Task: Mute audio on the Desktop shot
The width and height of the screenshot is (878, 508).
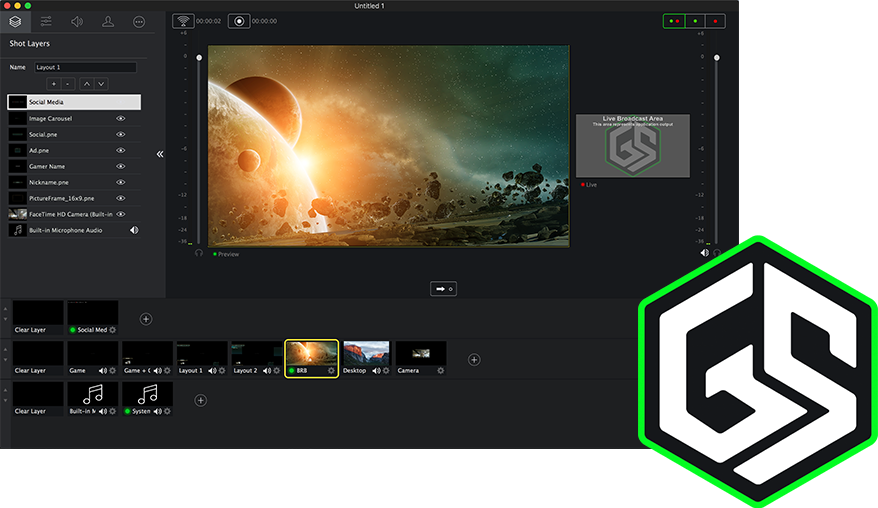Action: coord(376,371)
